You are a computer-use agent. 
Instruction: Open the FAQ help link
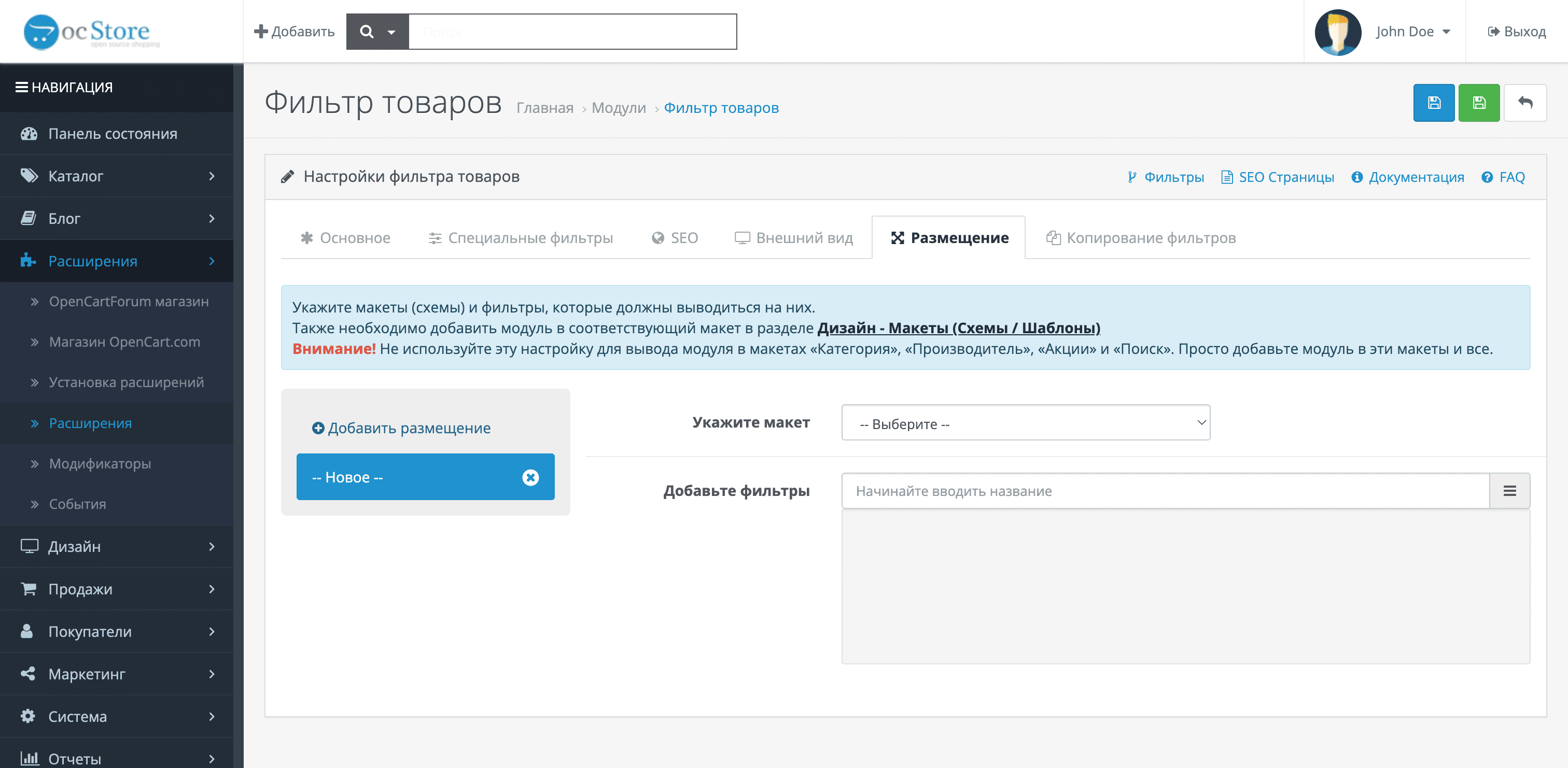pyautogui.click(x=1503, y=177)
